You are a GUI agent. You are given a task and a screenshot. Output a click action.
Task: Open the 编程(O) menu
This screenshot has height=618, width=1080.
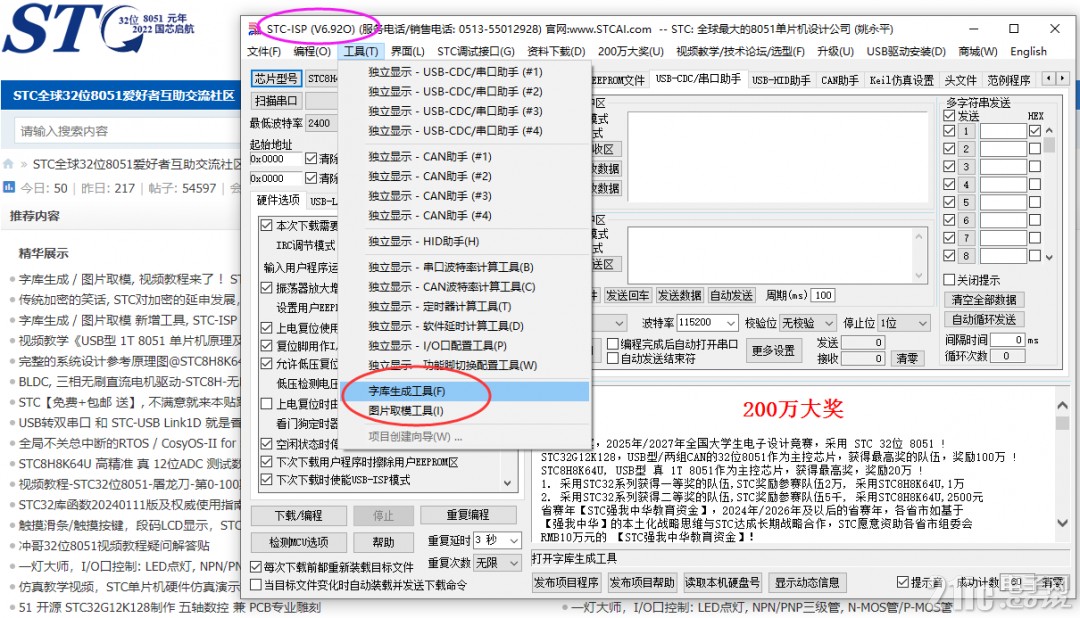[x=312, y=51]
